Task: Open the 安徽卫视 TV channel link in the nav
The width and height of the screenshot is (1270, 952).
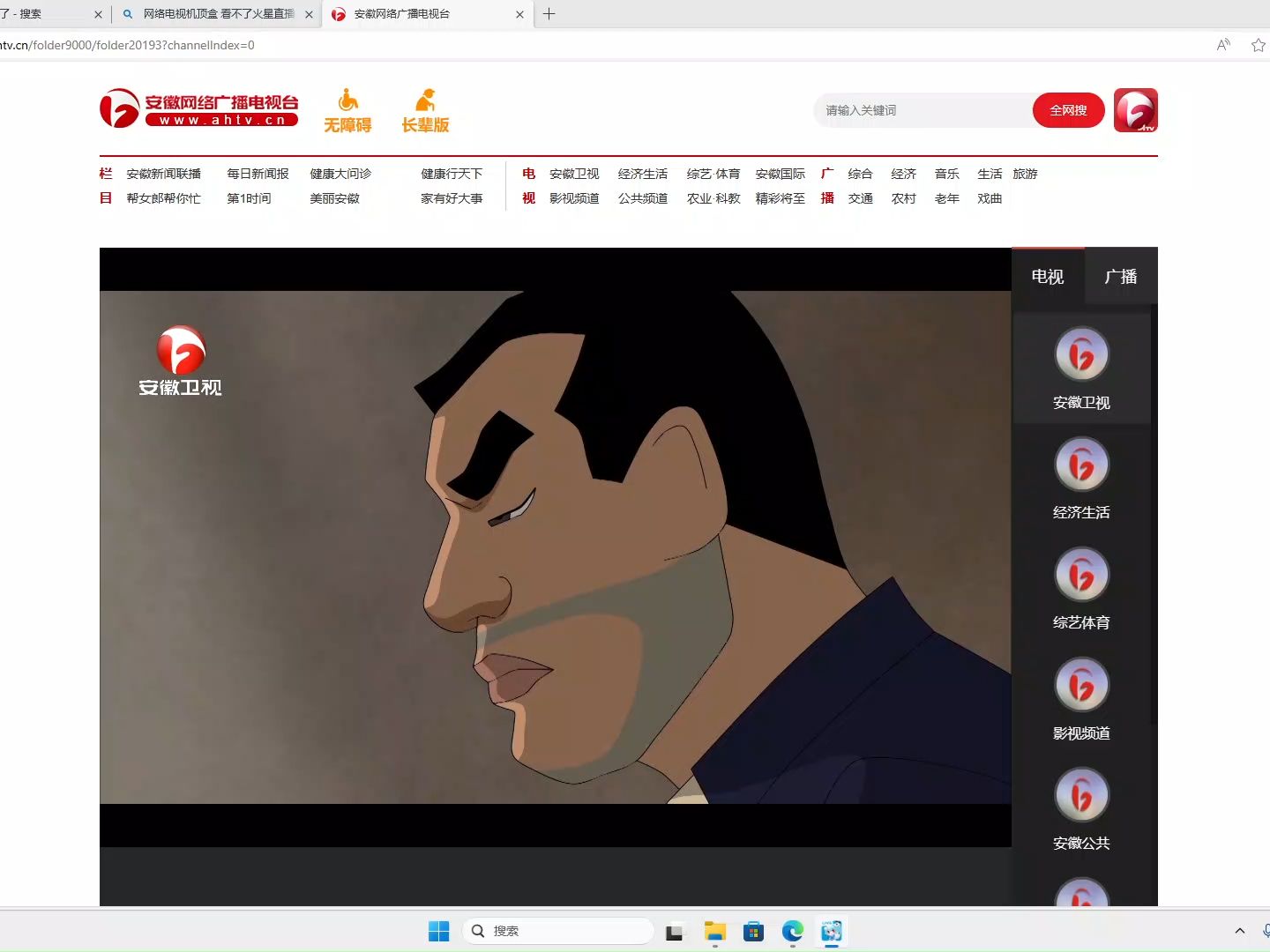Action: pos(574,174)
